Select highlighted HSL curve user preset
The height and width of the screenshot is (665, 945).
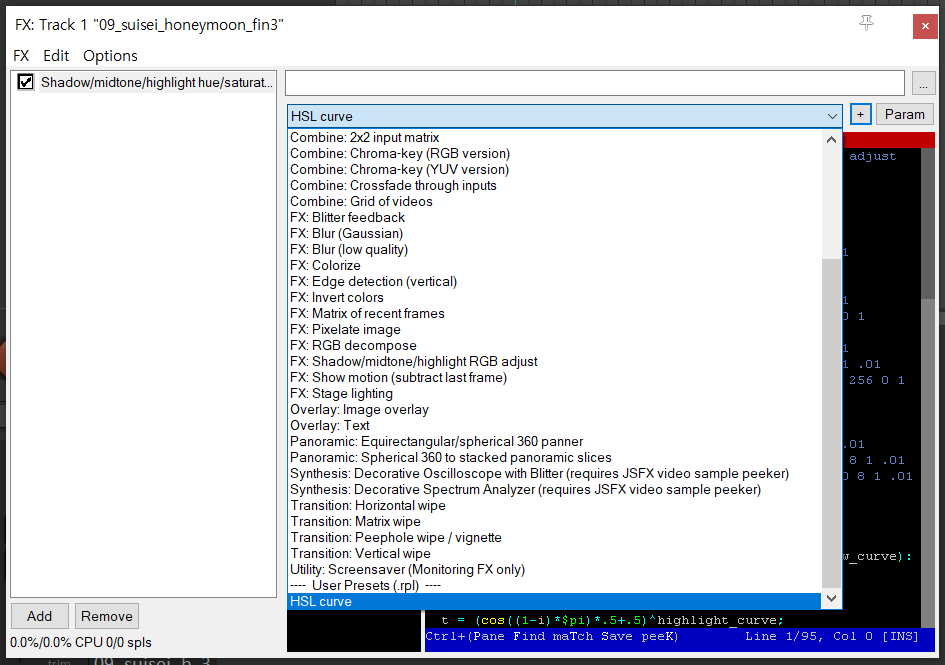point(554,601)
